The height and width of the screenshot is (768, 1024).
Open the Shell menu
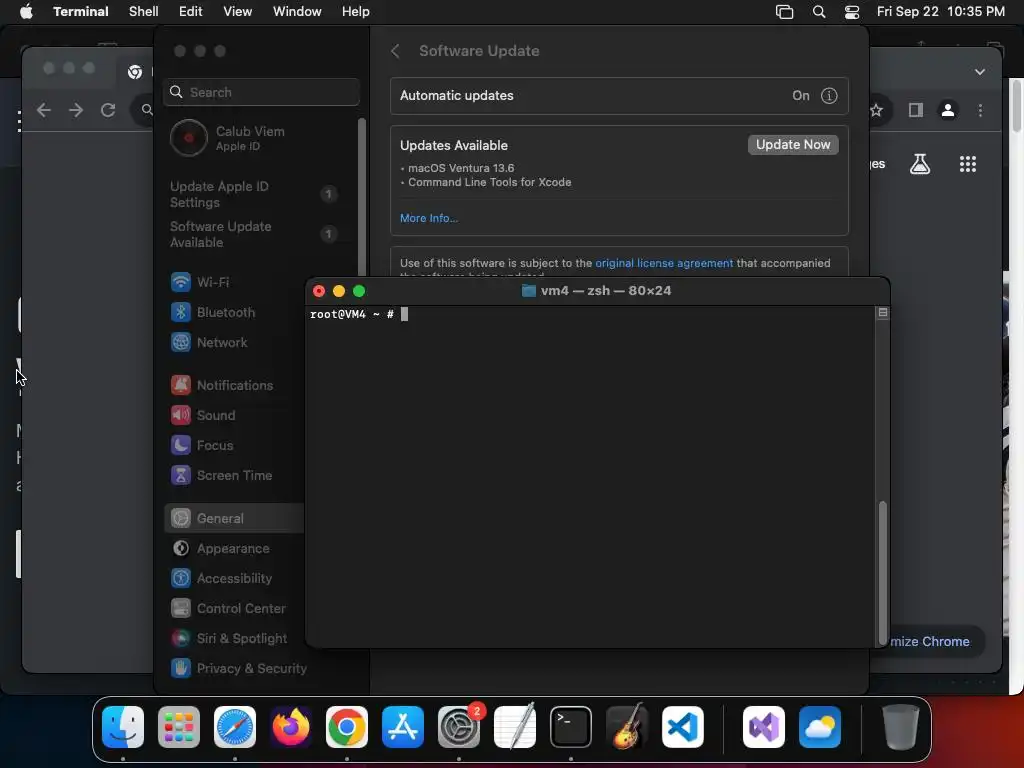[144, 11]
